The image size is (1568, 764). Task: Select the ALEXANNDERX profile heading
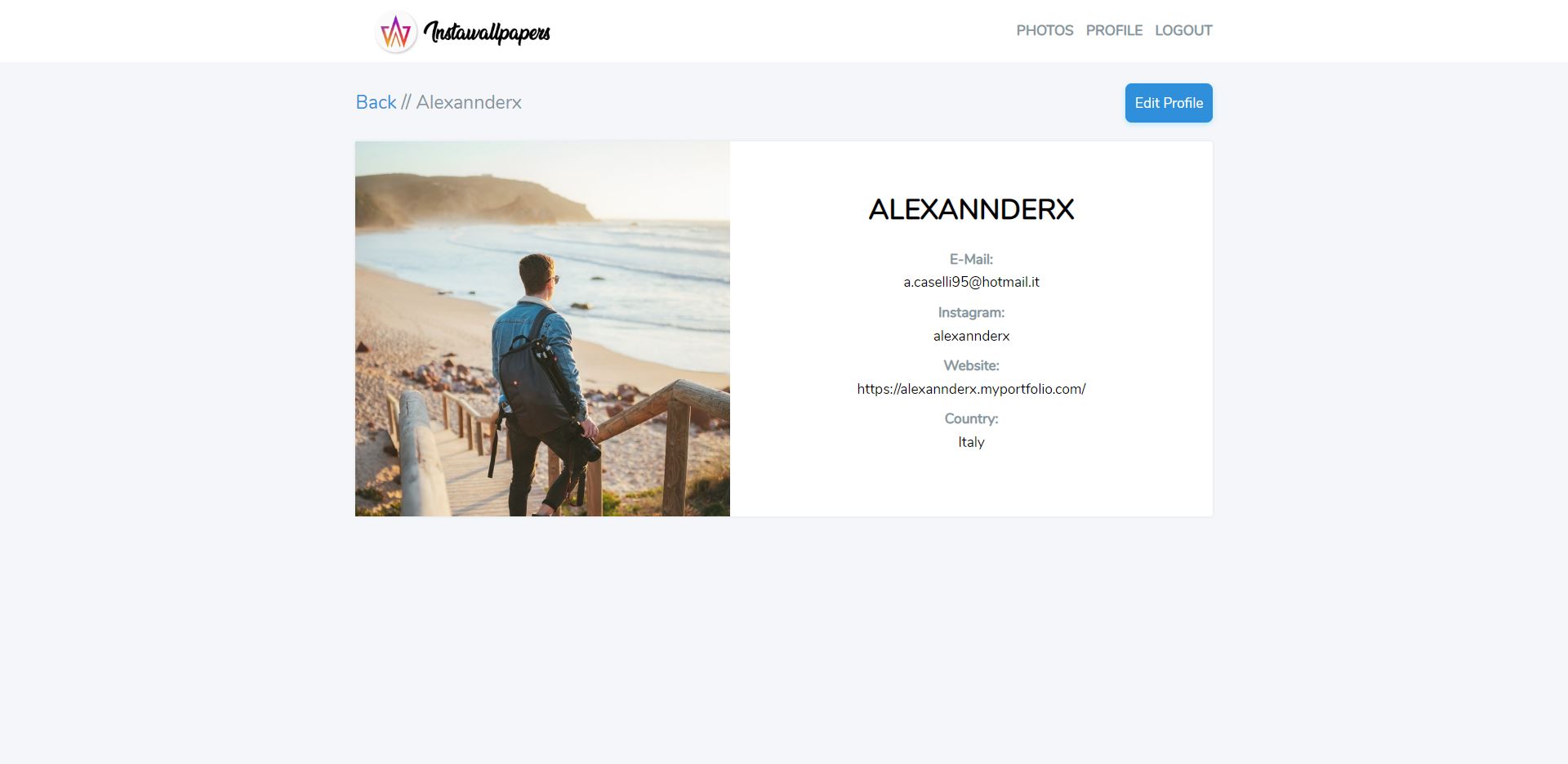point(971,209)
